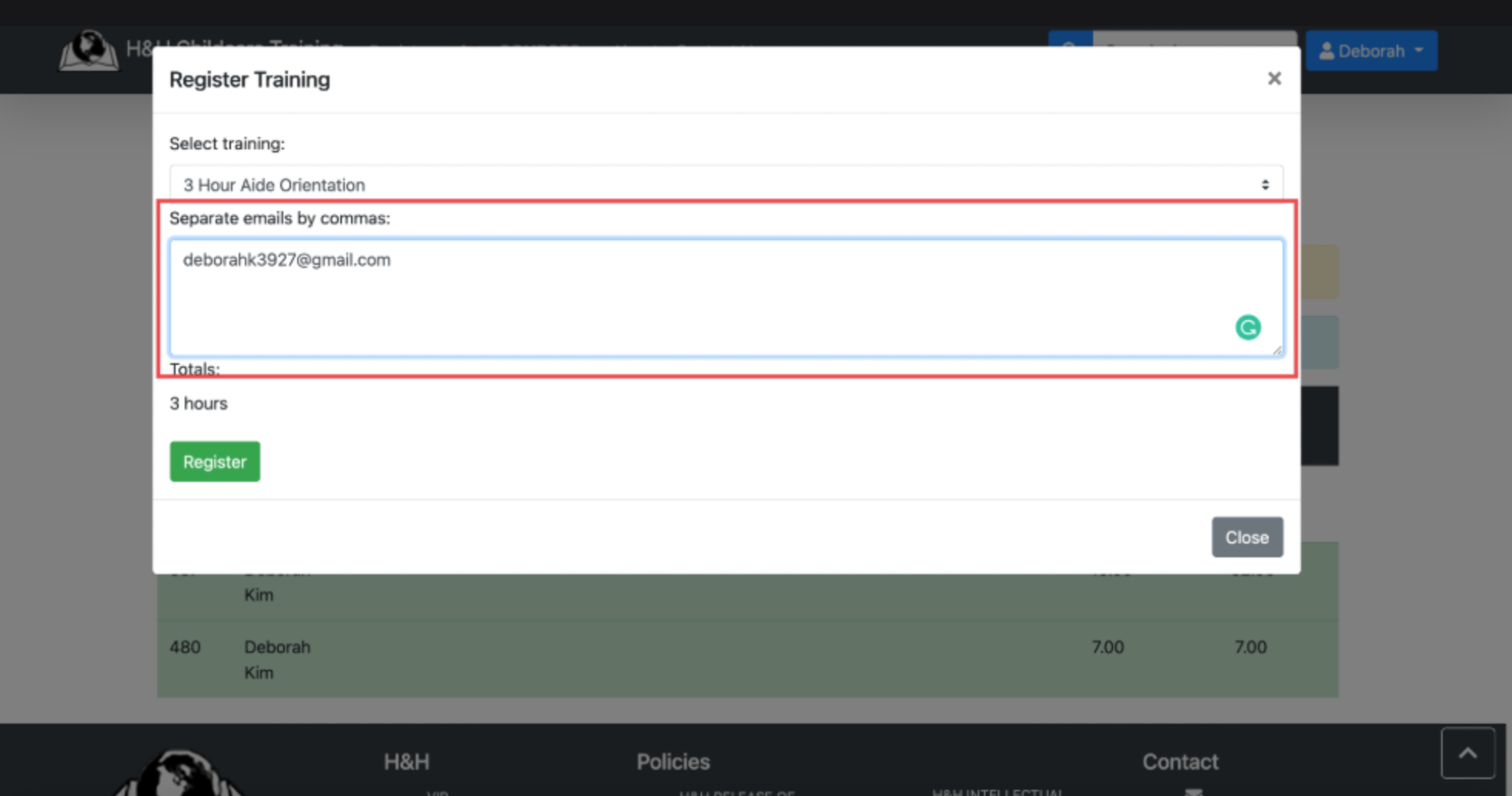The image size is (1512, 796).
Task: Click the Policies footer heading
Action: tap(673, 761)
